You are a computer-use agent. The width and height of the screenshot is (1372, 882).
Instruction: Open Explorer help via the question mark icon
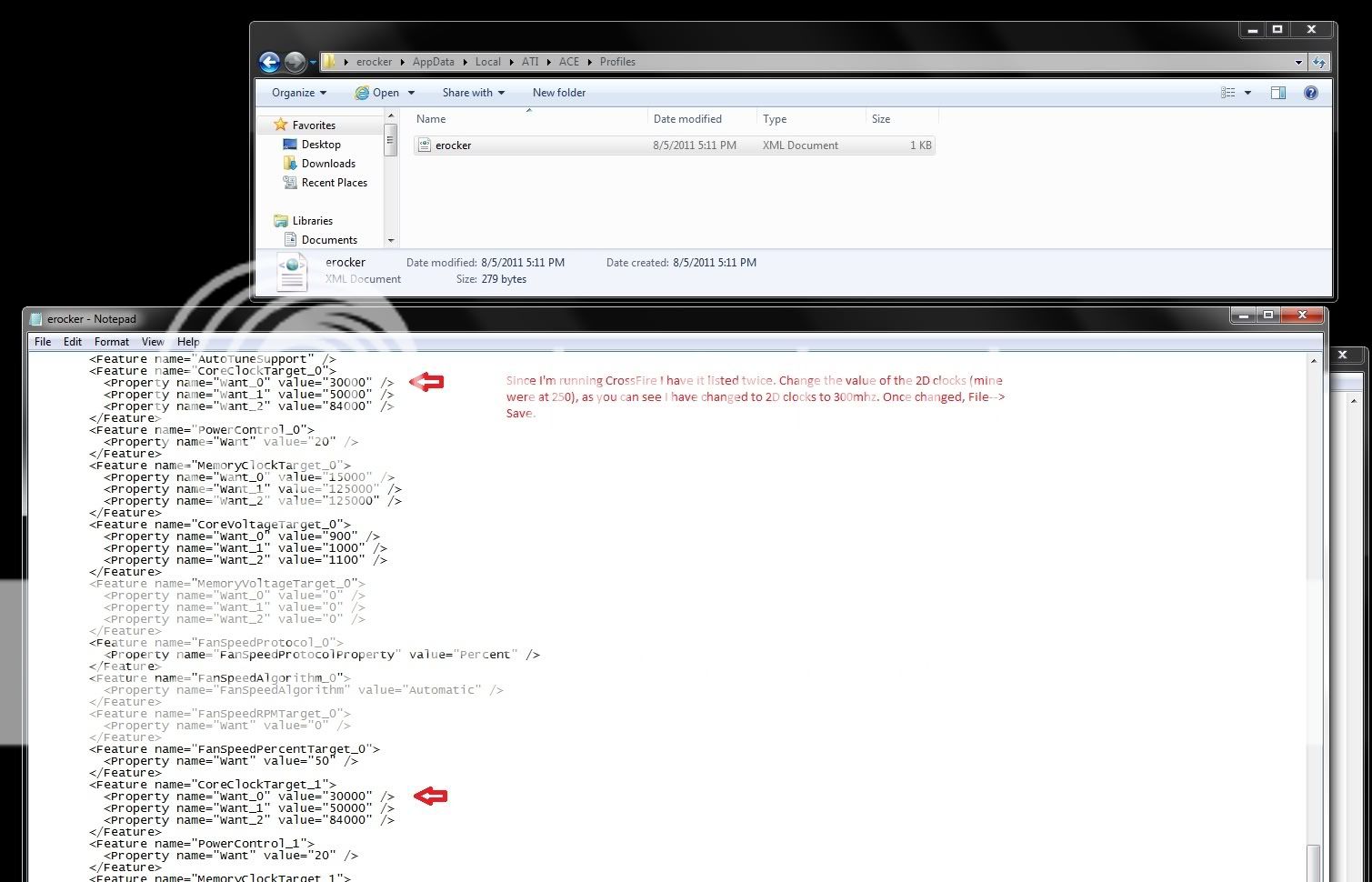click(1311, 93)
